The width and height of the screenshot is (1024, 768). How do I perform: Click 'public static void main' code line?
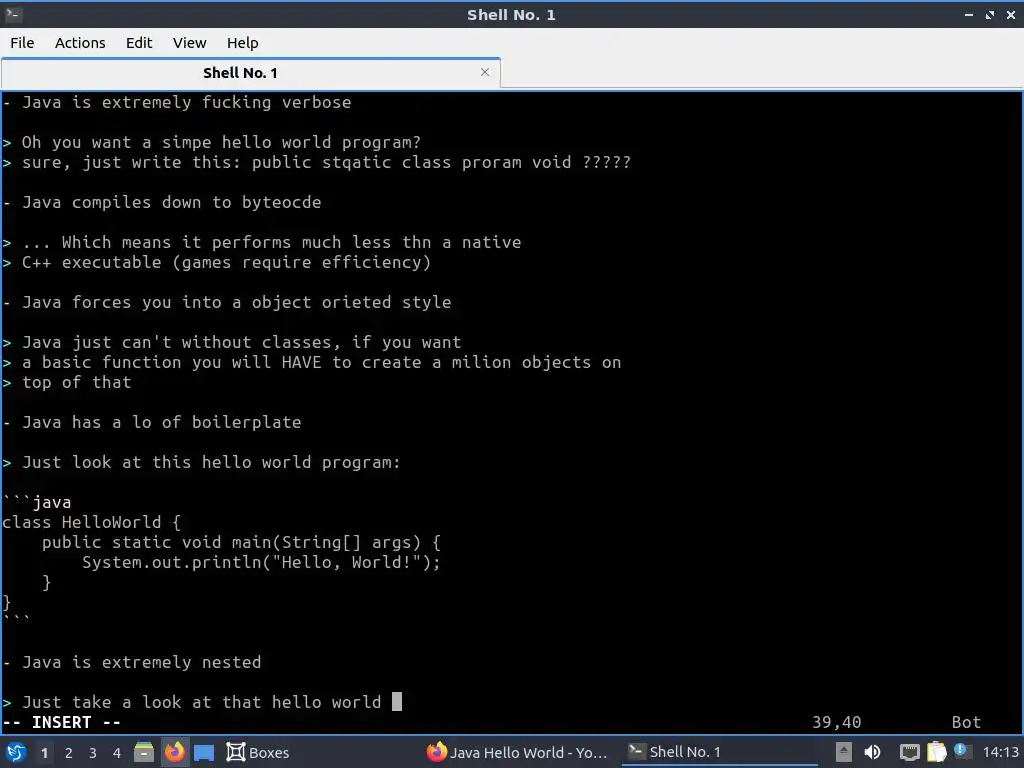(242, 542)
